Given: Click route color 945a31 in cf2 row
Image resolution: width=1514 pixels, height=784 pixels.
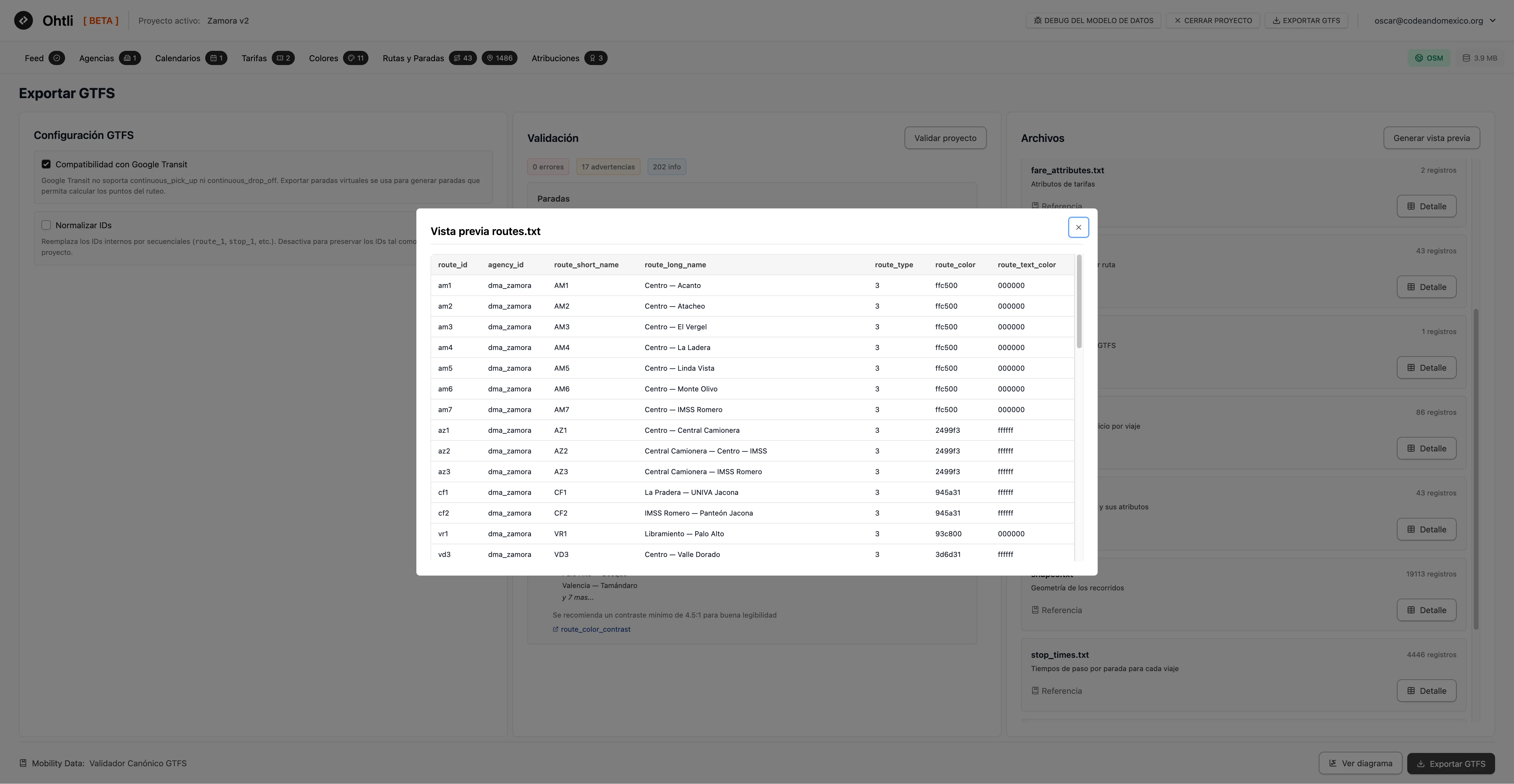Looking at the screenshot, I should point(947,513).
